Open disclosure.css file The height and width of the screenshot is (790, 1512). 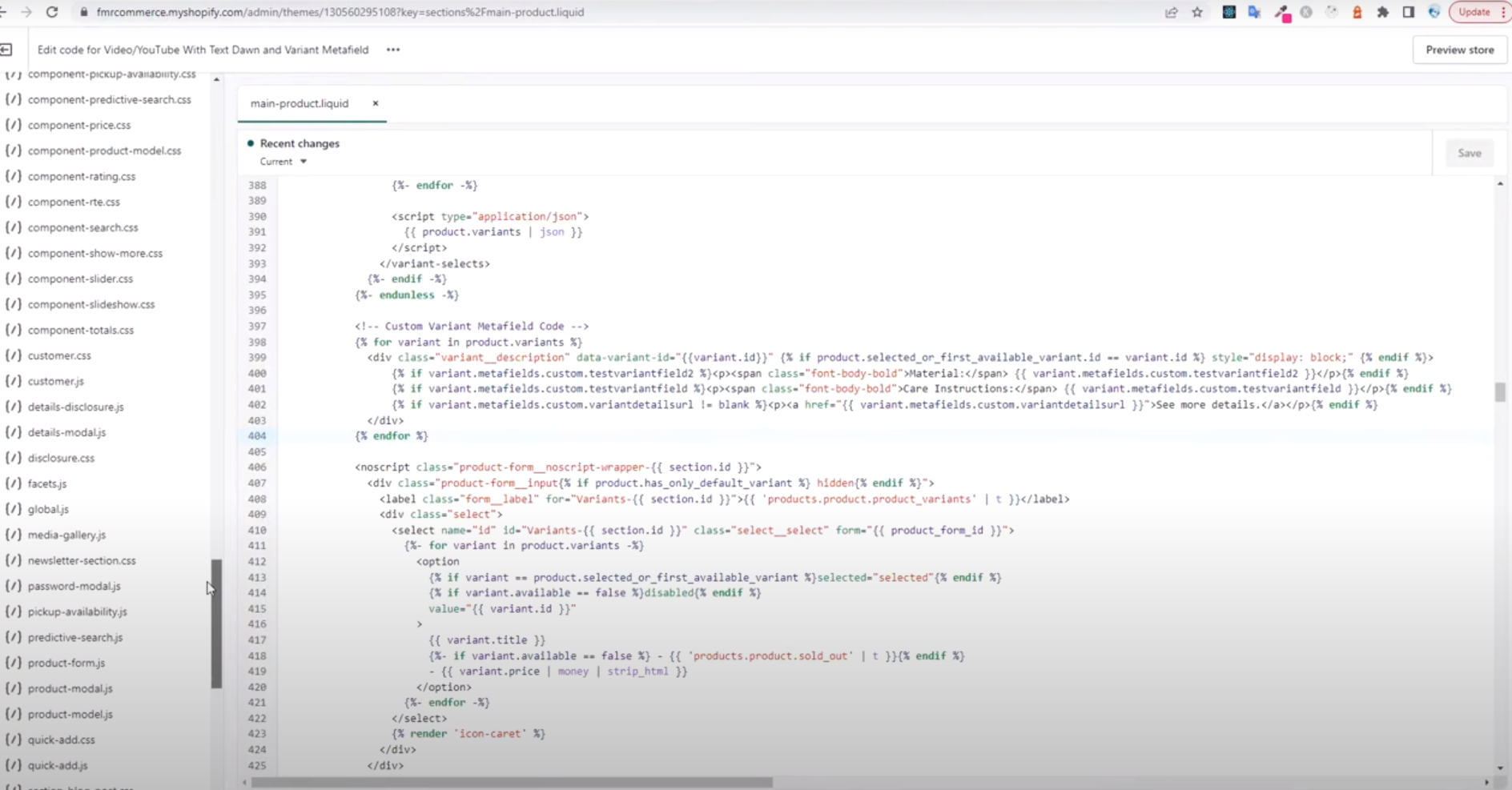pos(61,458)
